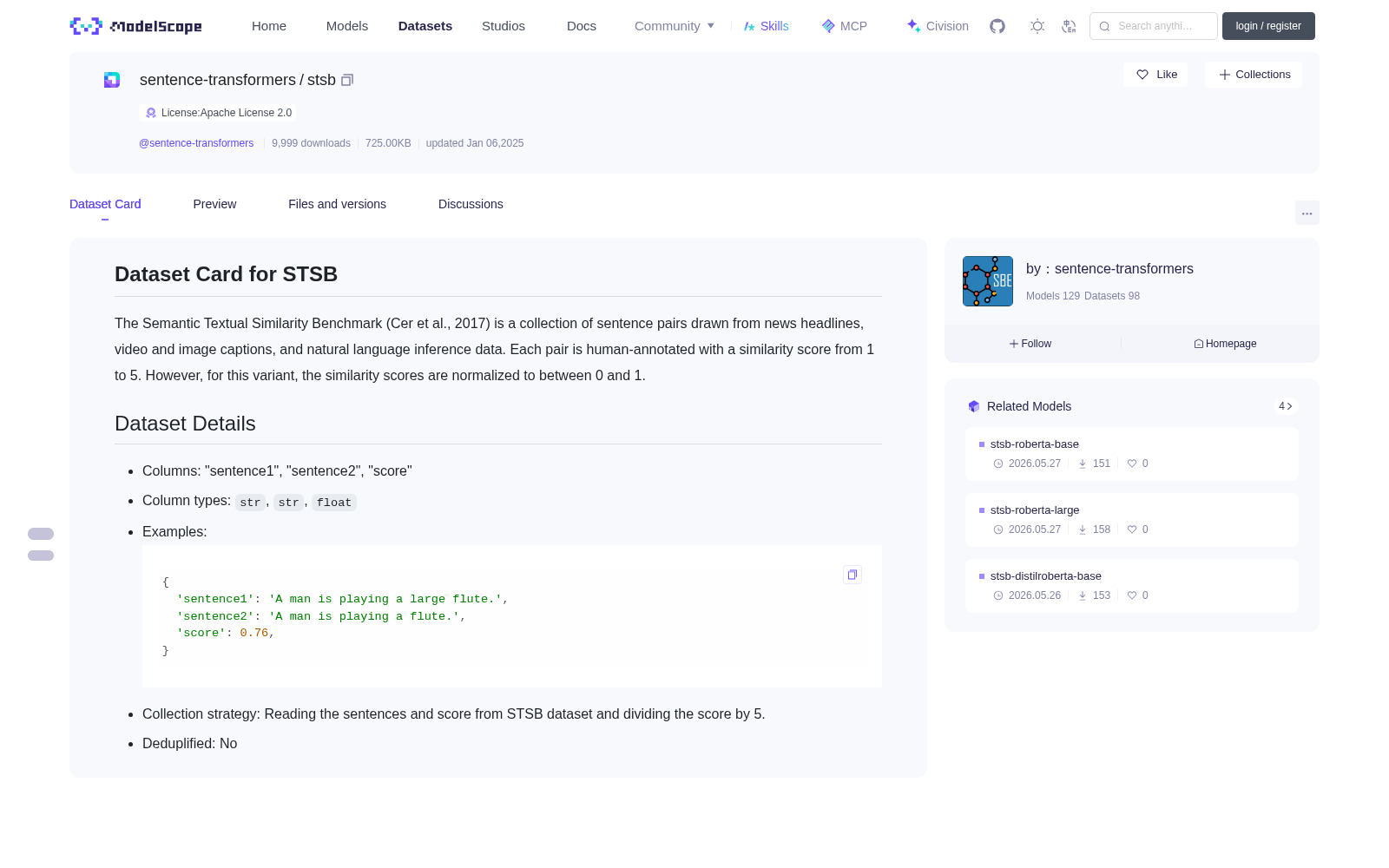Like this dataset
The image size is (1389, 868).
click(x=1156, y=75)
